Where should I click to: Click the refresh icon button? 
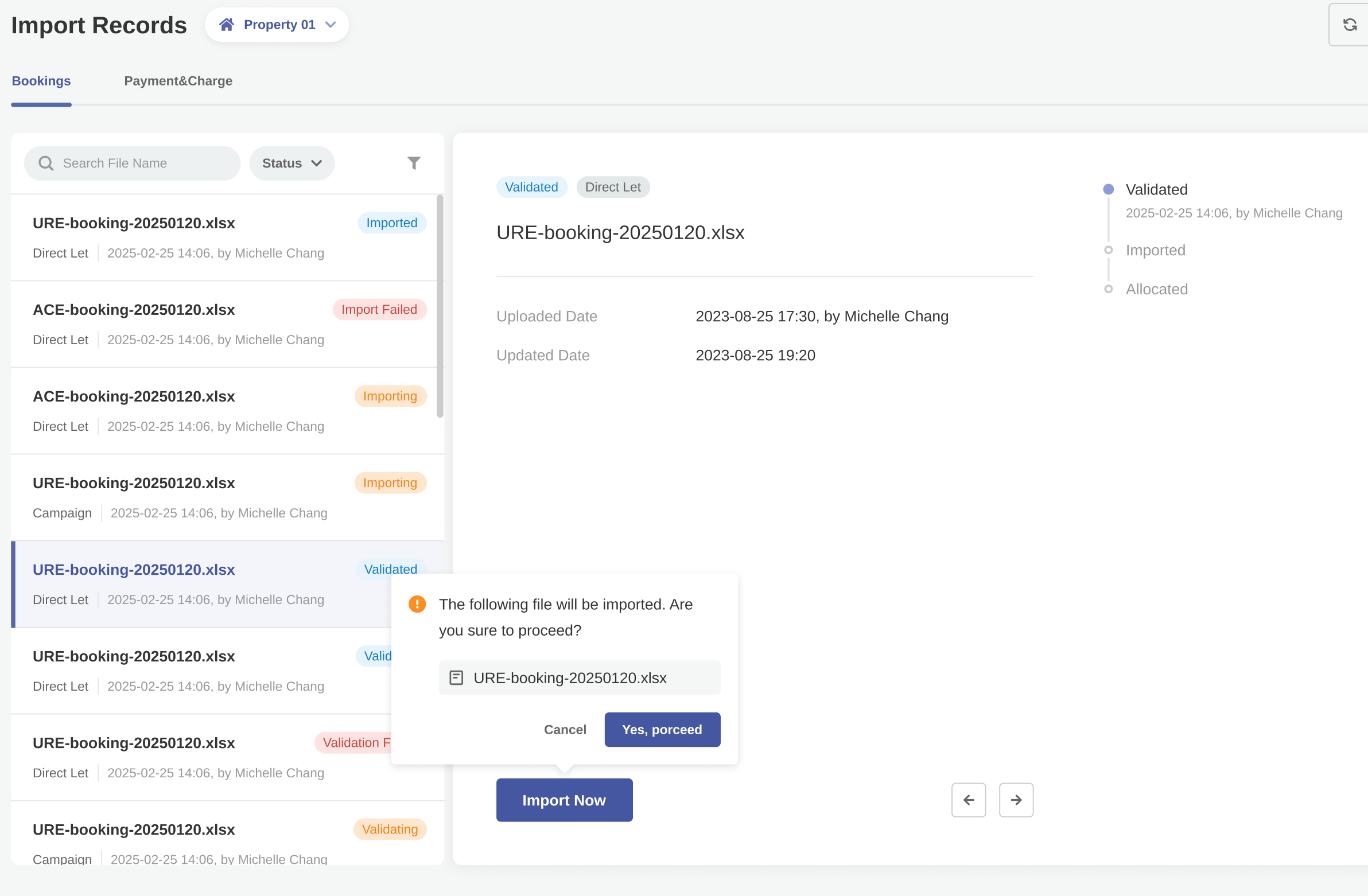coord(1350,25)
